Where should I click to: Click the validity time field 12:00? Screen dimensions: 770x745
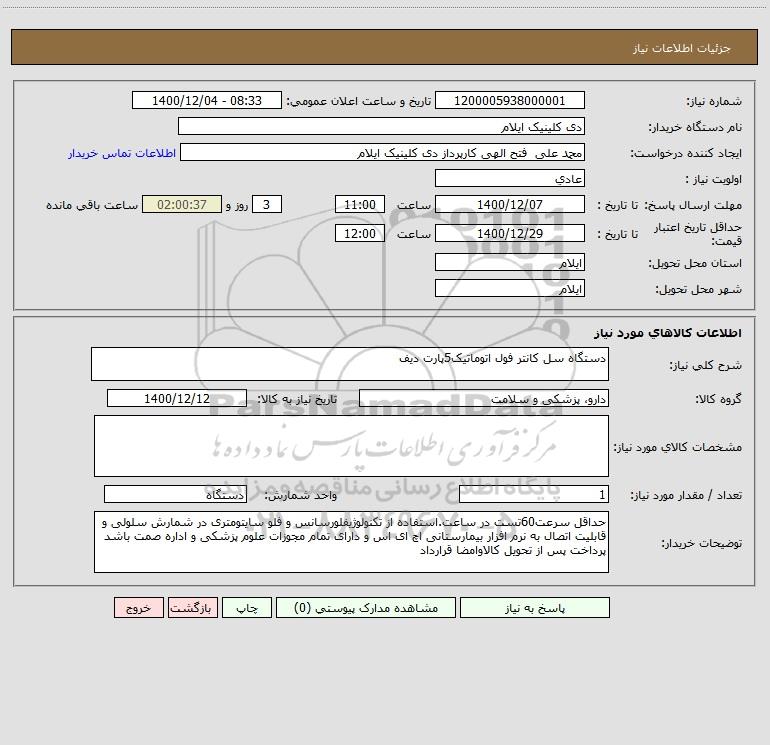pos(359,233)
